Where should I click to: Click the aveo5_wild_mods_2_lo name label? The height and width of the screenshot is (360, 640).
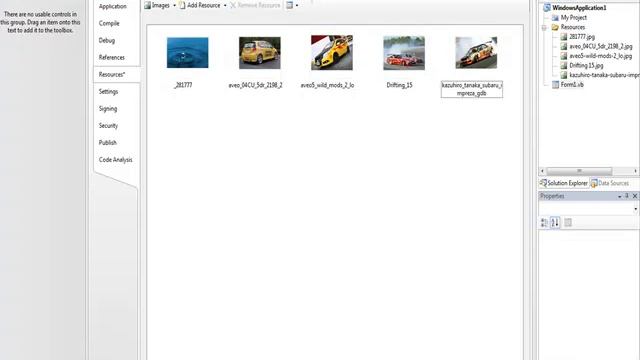327,85
